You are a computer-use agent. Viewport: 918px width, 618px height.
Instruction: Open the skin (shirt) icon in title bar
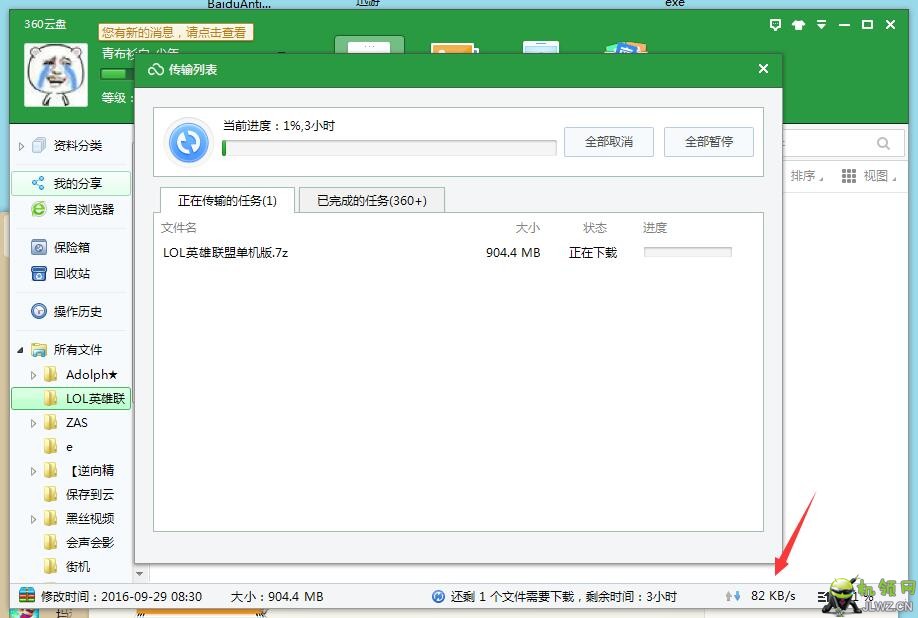[798, 25]
